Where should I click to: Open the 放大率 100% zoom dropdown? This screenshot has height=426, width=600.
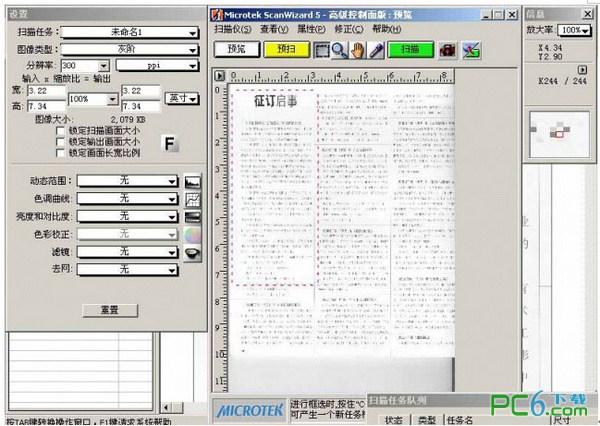click(574, 31)
